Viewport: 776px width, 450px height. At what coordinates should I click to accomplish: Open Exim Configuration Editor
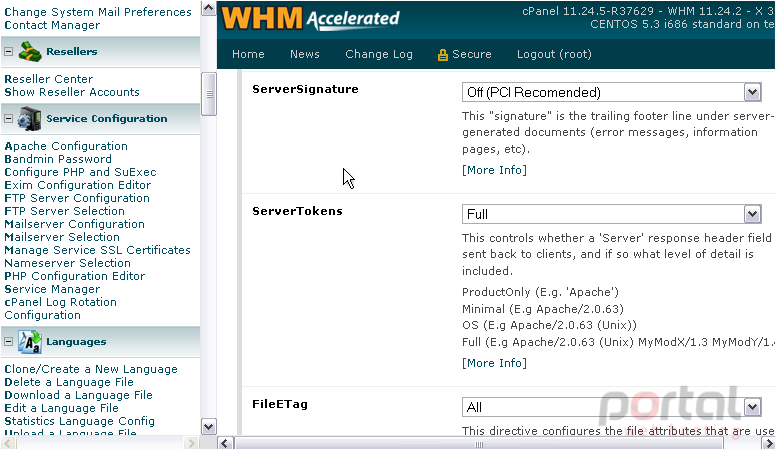click(78, 185)
